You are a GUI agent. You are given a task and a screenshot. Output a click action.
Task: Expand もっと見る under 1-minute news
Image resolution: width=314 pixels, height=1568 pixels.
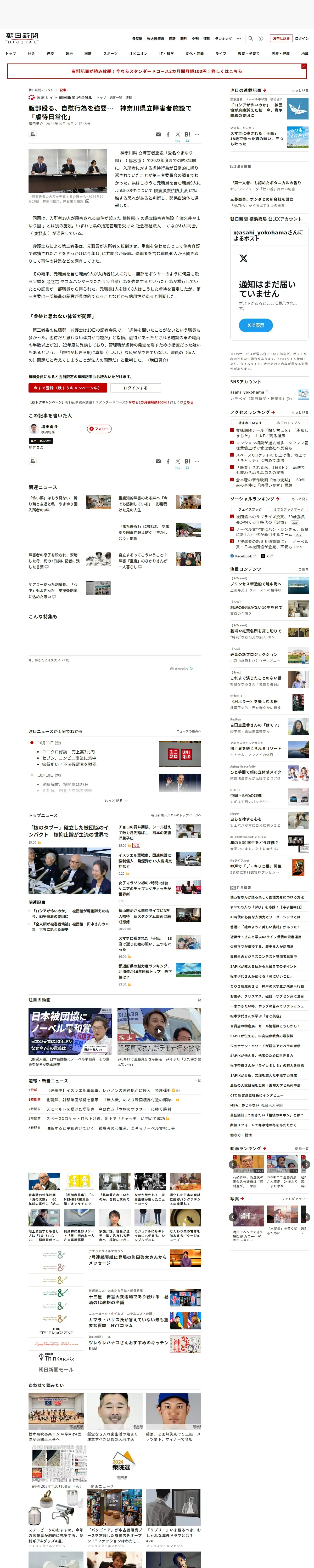pyautogui.click(x=115, y=800)
